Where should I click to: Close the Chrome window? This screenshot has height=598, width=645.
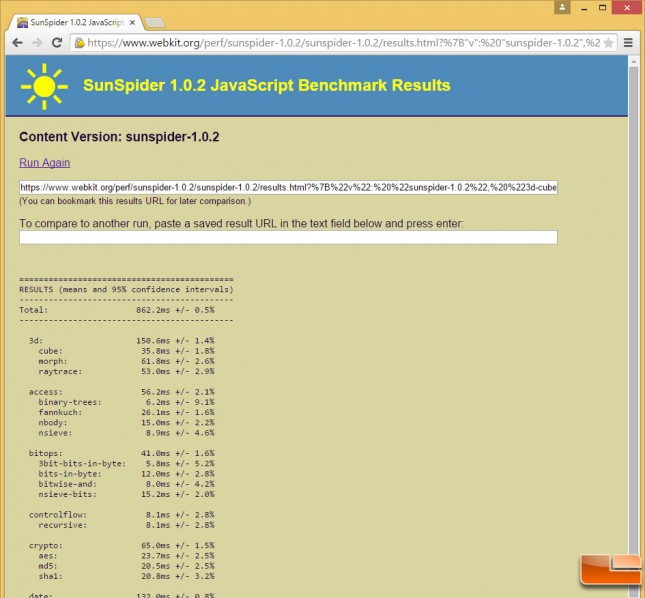[x=627, y=7]
